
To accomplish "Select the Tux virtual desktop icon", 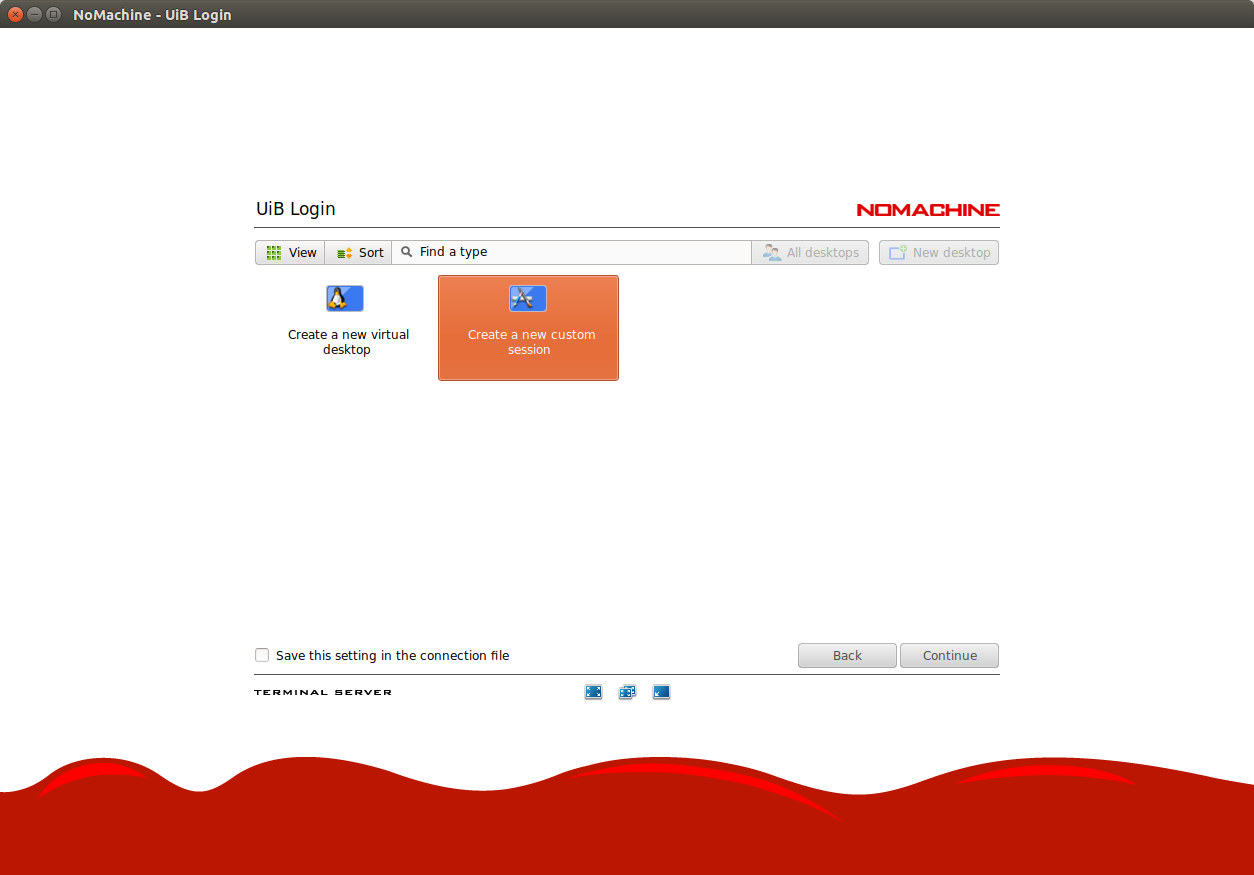I will coord(345,298).
